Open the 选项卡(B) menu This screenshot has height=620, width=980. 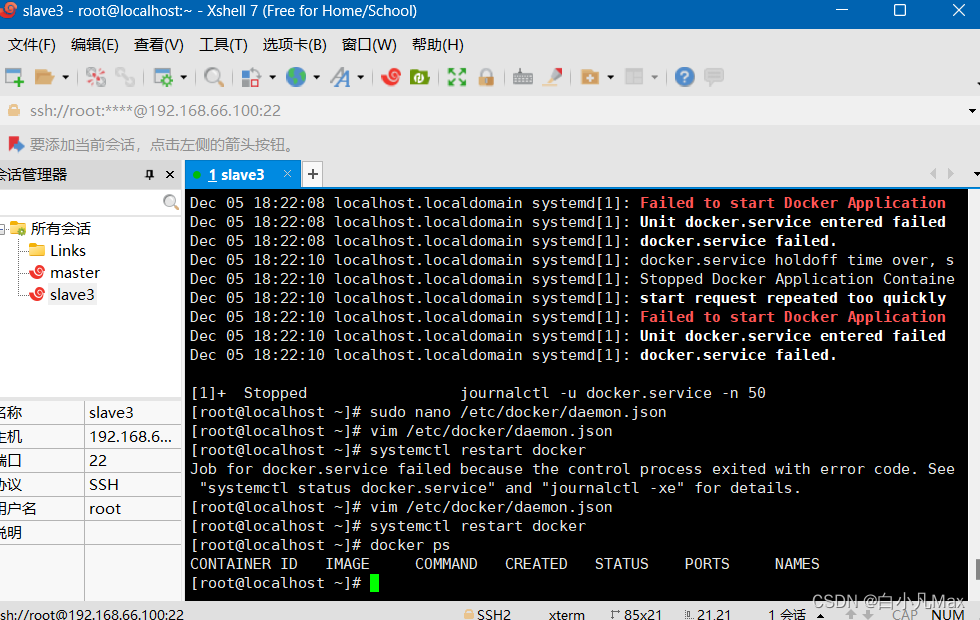point(294,45)
